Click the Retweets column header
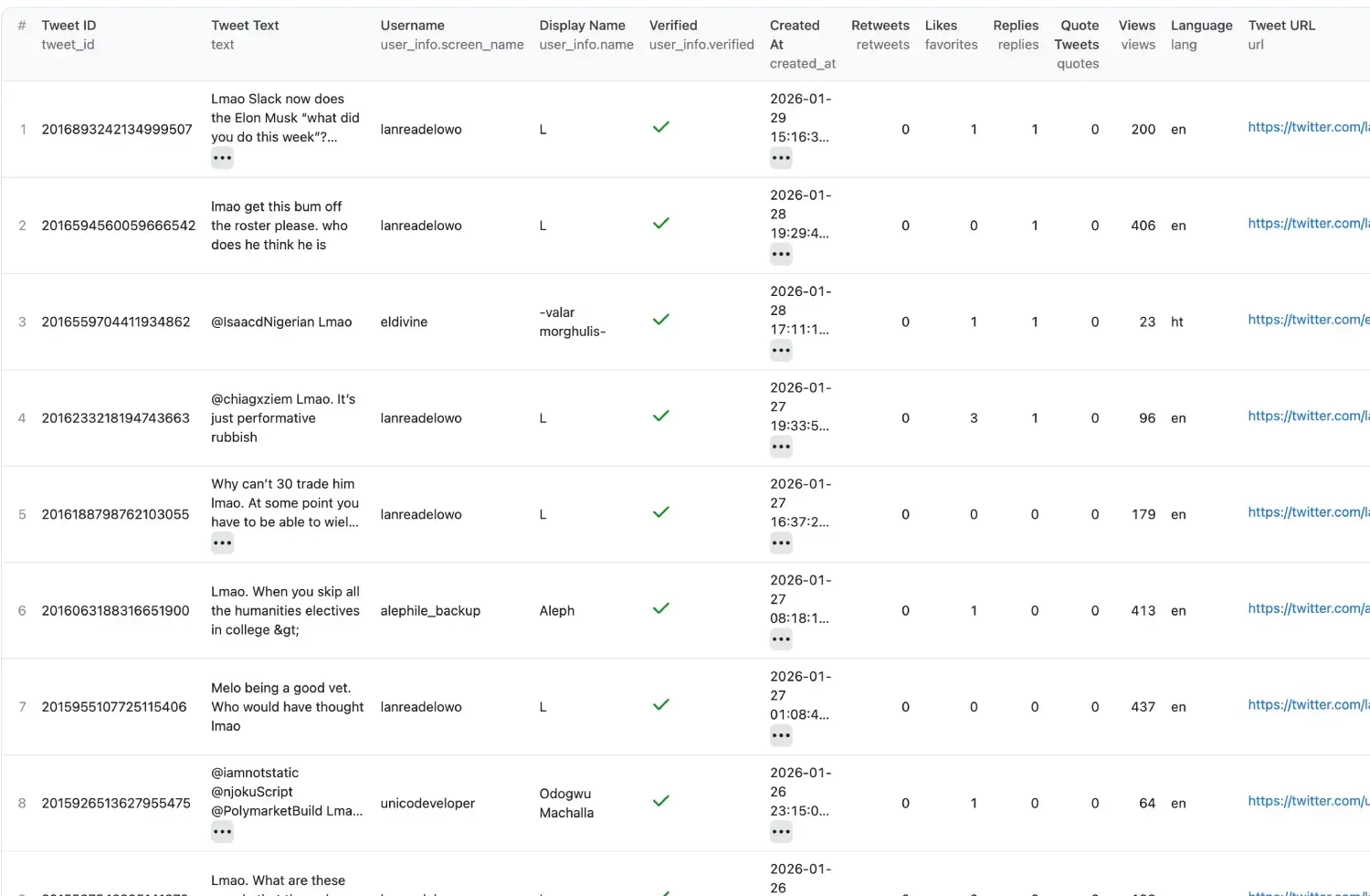Image resolution: width=1370 pixels, height=896 pixels. (x=880, y=26)
